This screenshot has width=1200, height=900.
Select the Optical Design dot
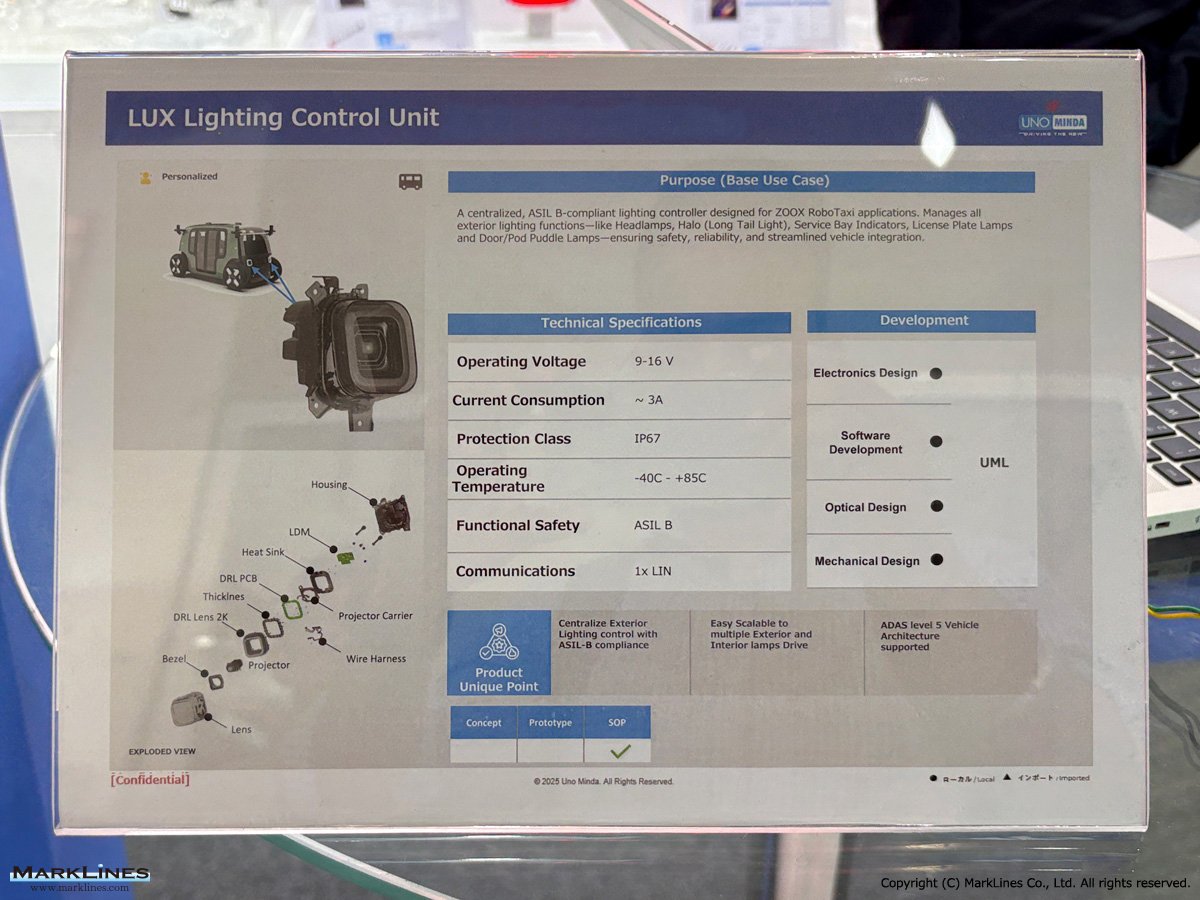[936, 506]
